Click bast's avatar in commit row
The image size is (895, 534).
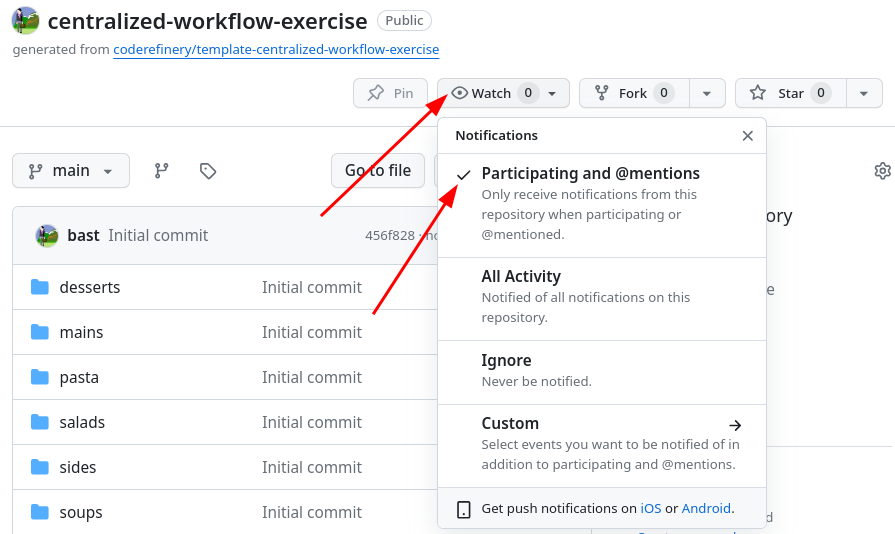pos(47,236)
